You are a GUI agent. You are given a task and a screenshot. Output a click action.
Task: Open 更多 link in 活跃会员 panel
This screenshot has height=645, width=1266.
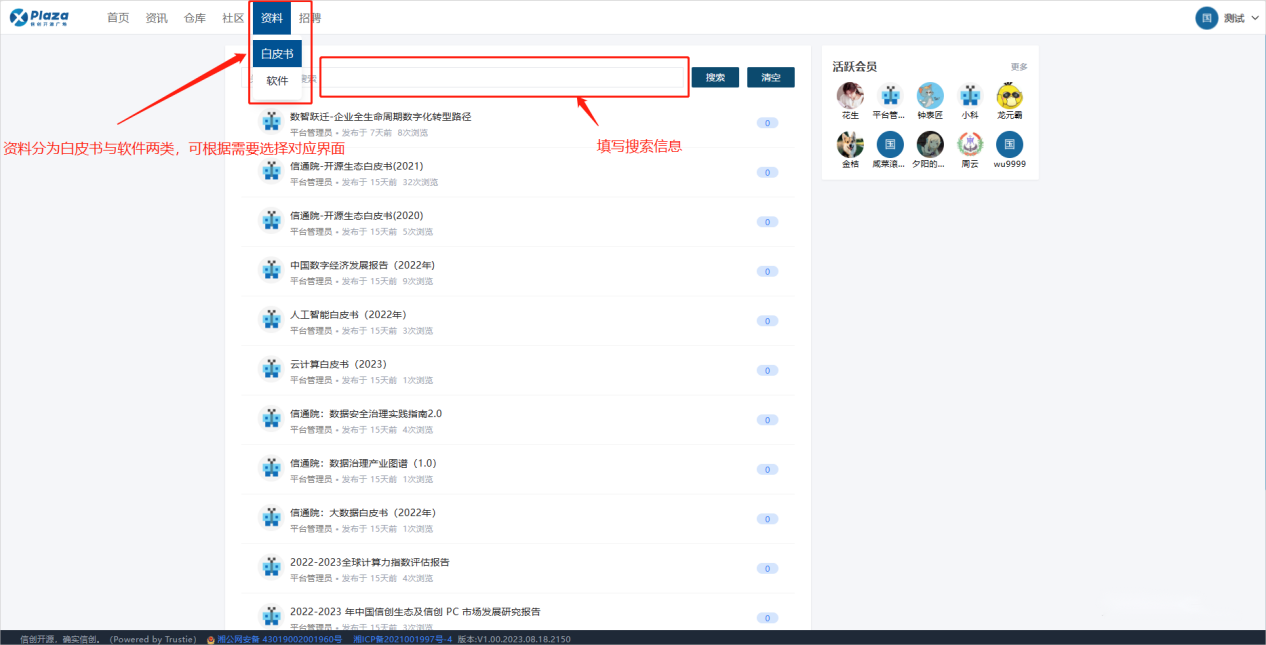coord(1018,67)
